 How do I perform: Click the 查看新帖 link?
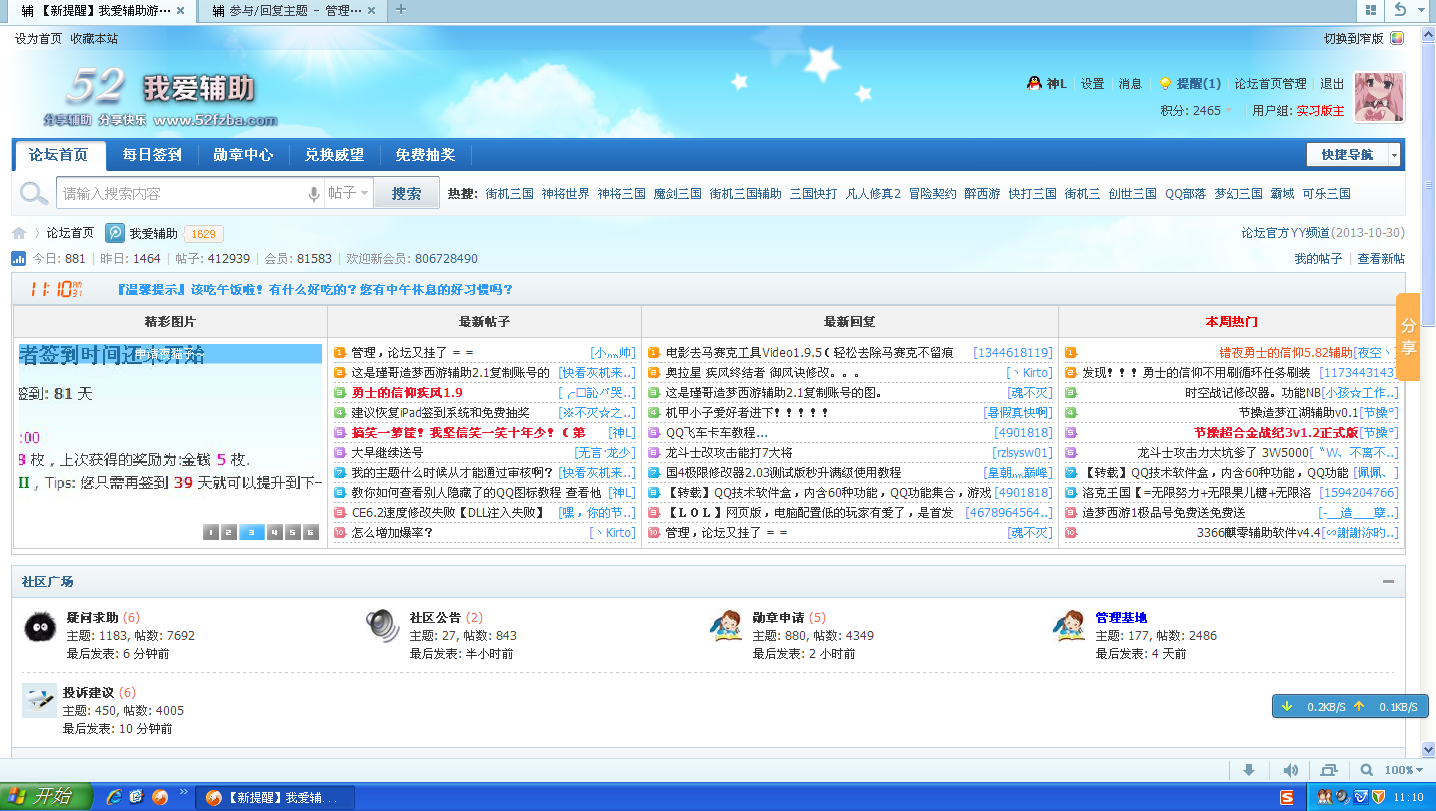pyautogui.click(x=1381, y=259)
